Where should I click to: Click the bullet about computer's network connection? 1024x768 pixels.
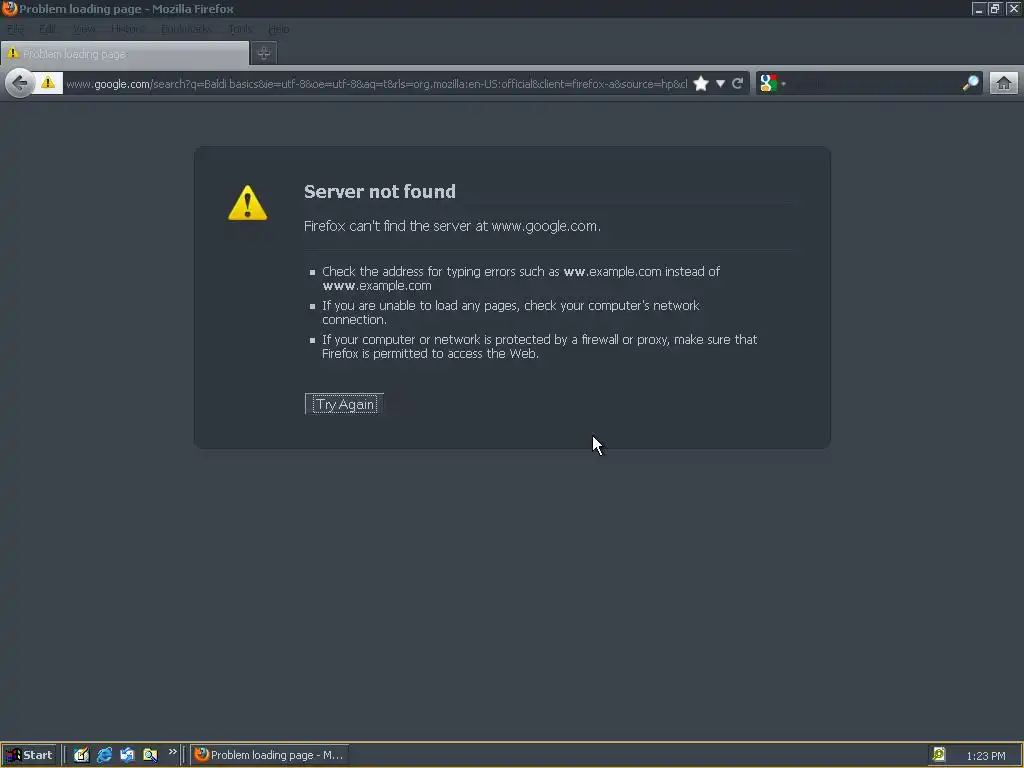click(x=510, y=313)
